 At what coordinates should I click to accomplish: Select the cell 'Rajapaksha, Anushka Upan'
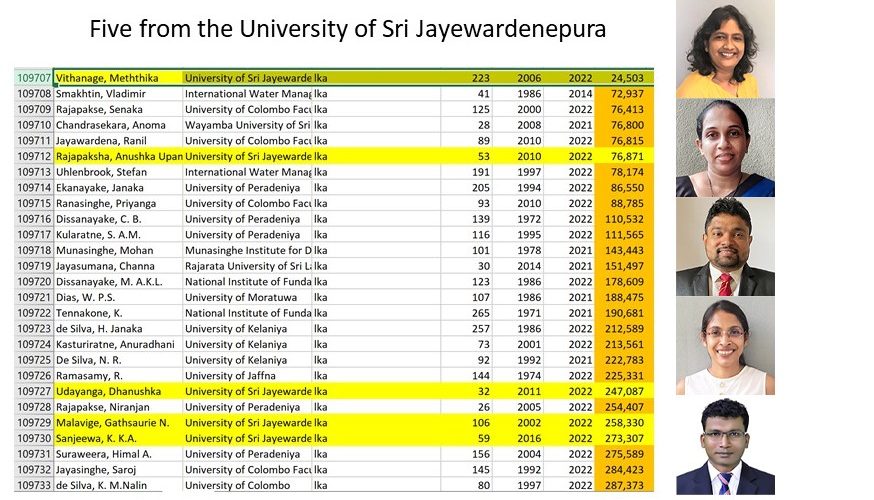(x=117, y=156)
